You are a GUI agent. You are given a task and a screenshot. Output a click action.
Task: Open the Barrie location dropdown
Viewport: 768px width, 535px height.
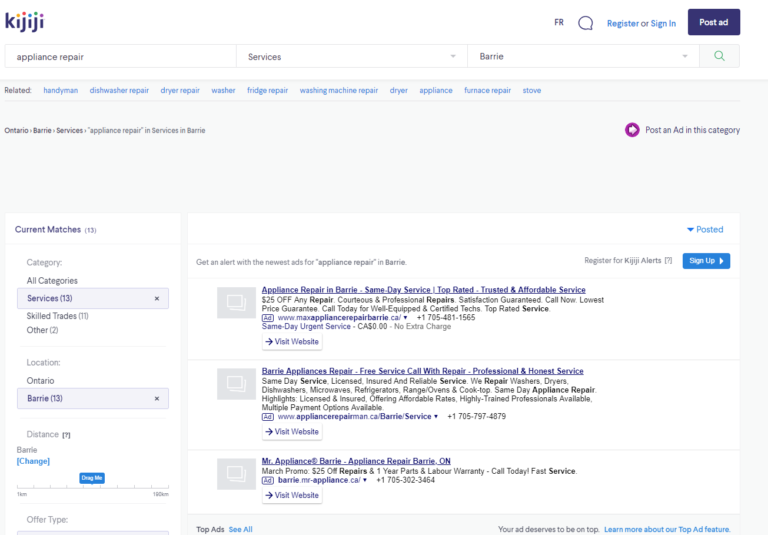click(583, 56)
